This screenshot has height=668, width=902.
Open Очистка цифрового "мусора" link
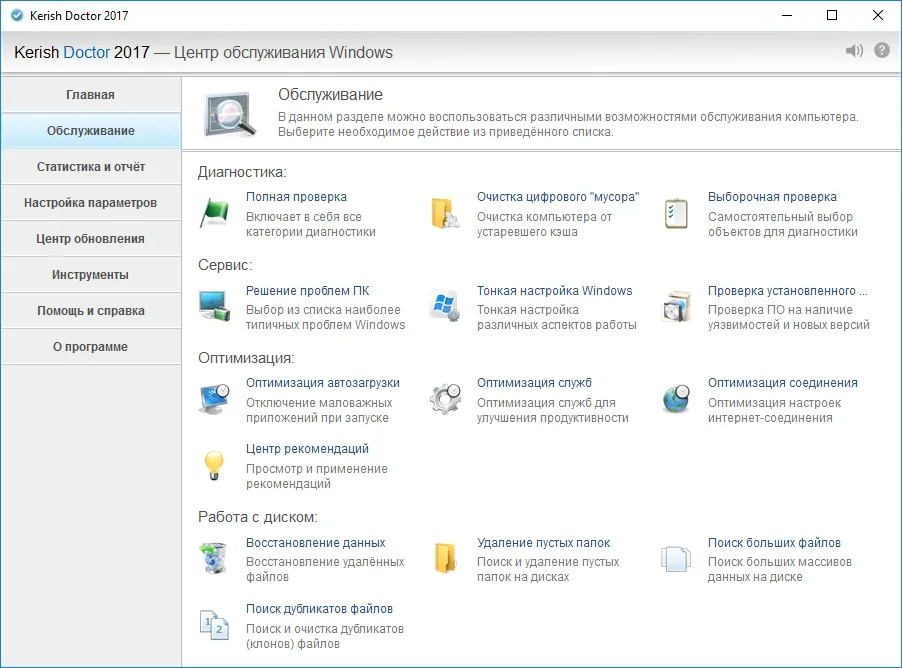pyautogui.click(x=558, y=197)
